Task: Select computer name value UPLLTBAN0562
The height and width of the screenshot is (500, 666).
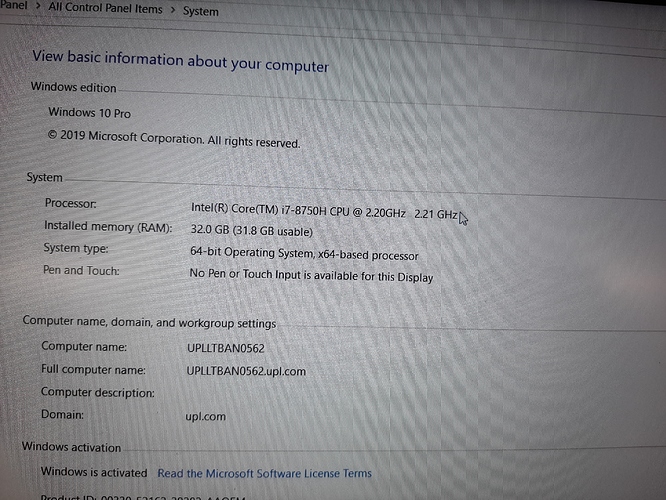Action: 226,348
